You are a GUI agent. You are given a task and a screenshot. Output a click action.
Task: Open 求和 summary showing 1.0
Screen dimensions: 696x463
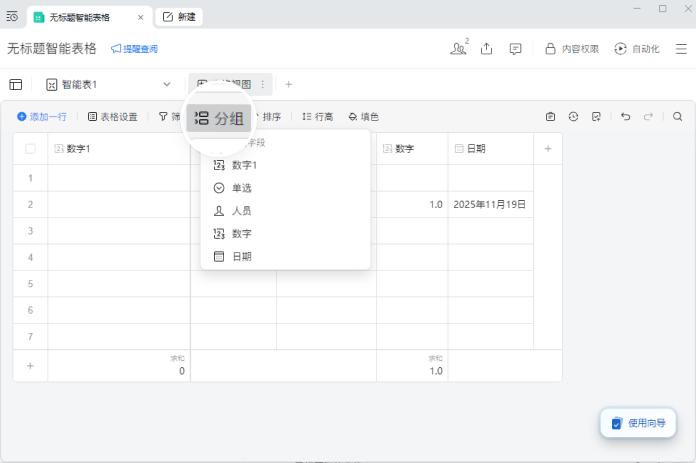[x=412, y=366]
